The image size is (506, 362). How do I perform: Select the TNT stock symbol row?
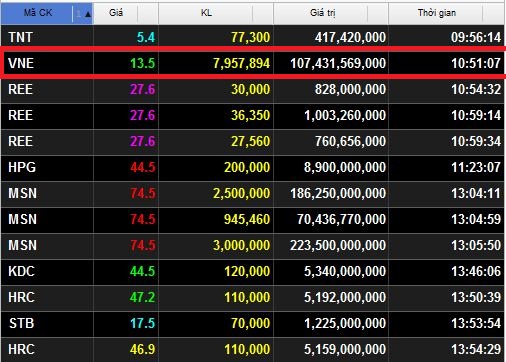point(253,37)
